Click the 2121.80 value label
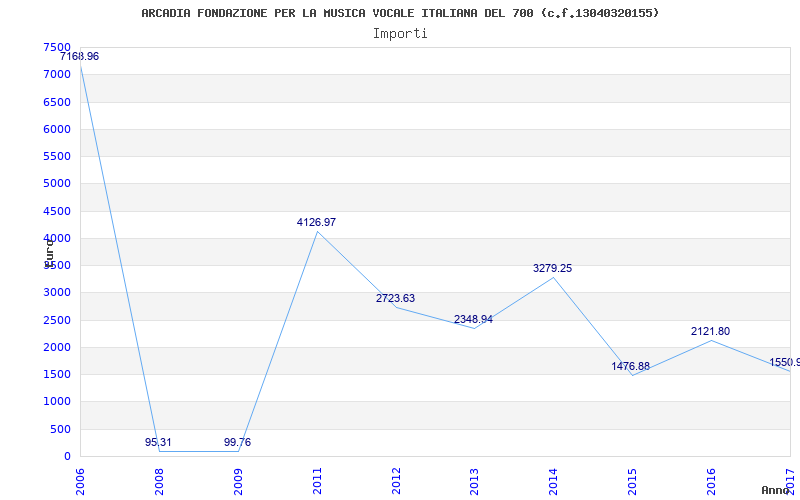The width and height of the screenshot is (800, 500). click(x=710, y=332)
